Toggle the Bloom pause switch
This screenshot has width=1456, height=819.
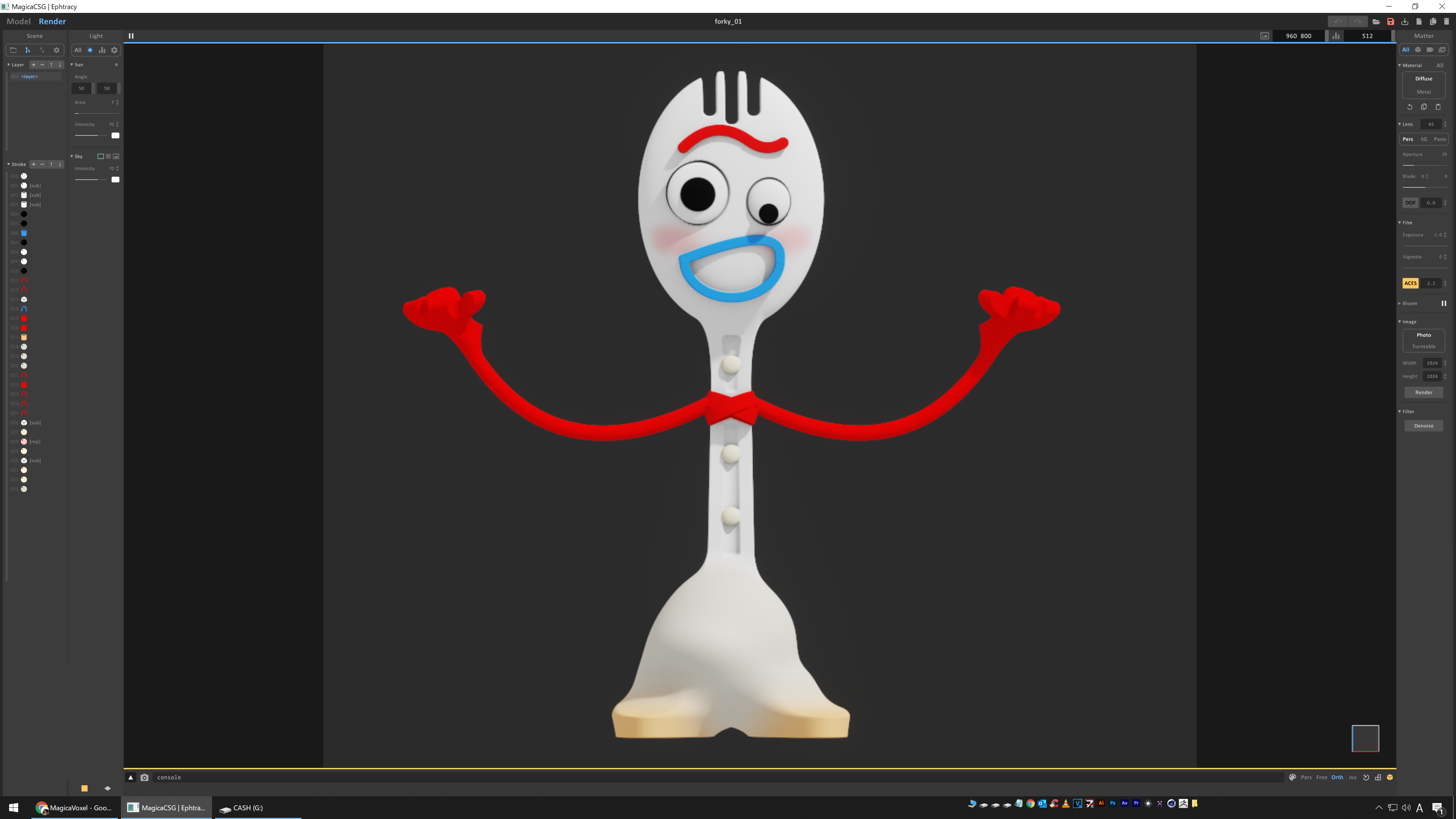pyautogui.click(x=1443, y=303)
